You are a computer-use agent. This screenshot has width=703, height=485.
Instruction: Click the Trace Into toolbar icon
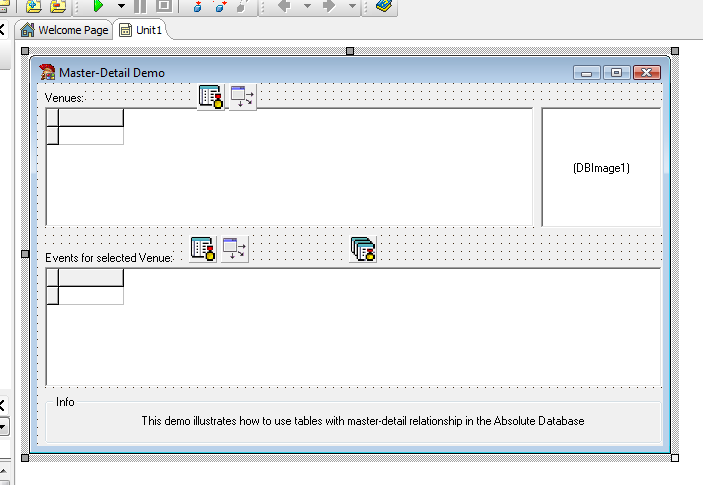[x=197, y=6]
